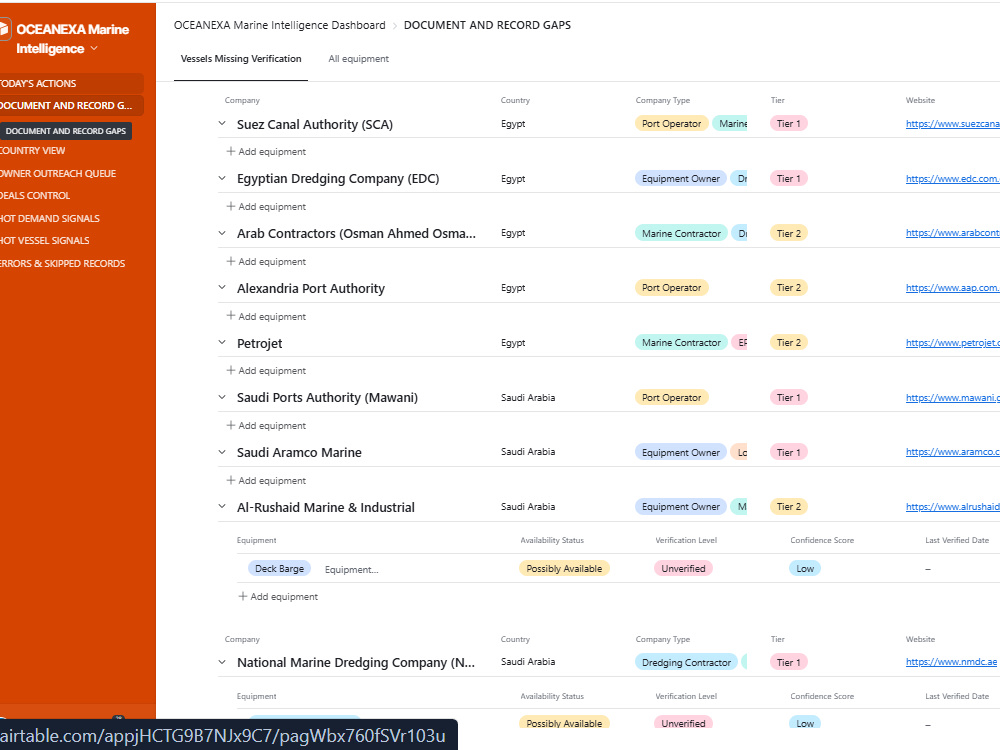Collapse Alexandria Port Authority row
1000x750 pixels.
tap(222, 288)
